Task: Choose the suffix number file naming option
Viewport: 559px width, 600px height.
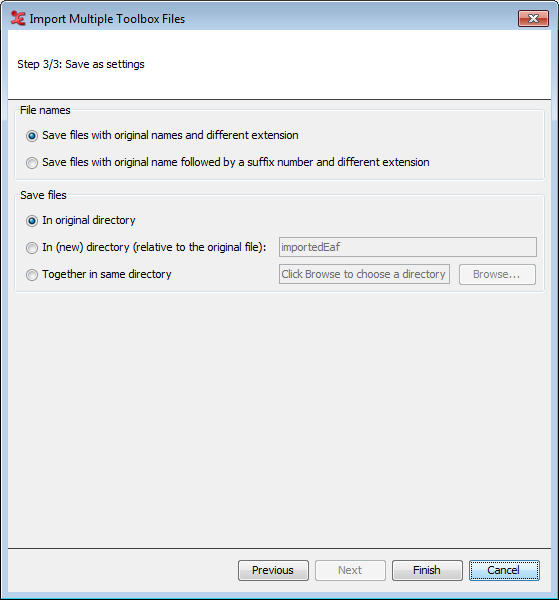Action: [32, 163]
